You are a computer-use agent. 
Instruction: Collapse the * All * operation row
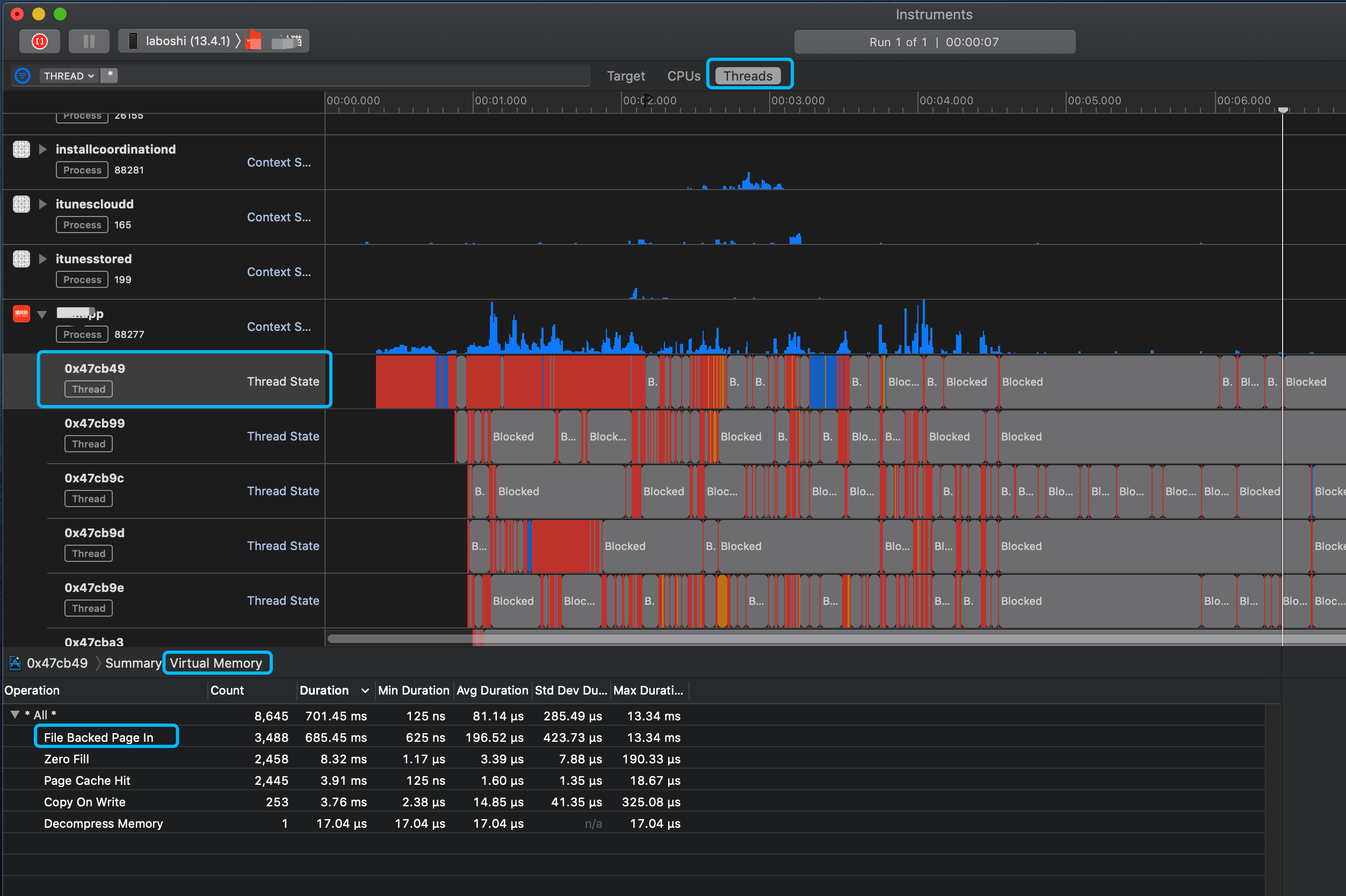pyautogui.click(x=16, y=715)
